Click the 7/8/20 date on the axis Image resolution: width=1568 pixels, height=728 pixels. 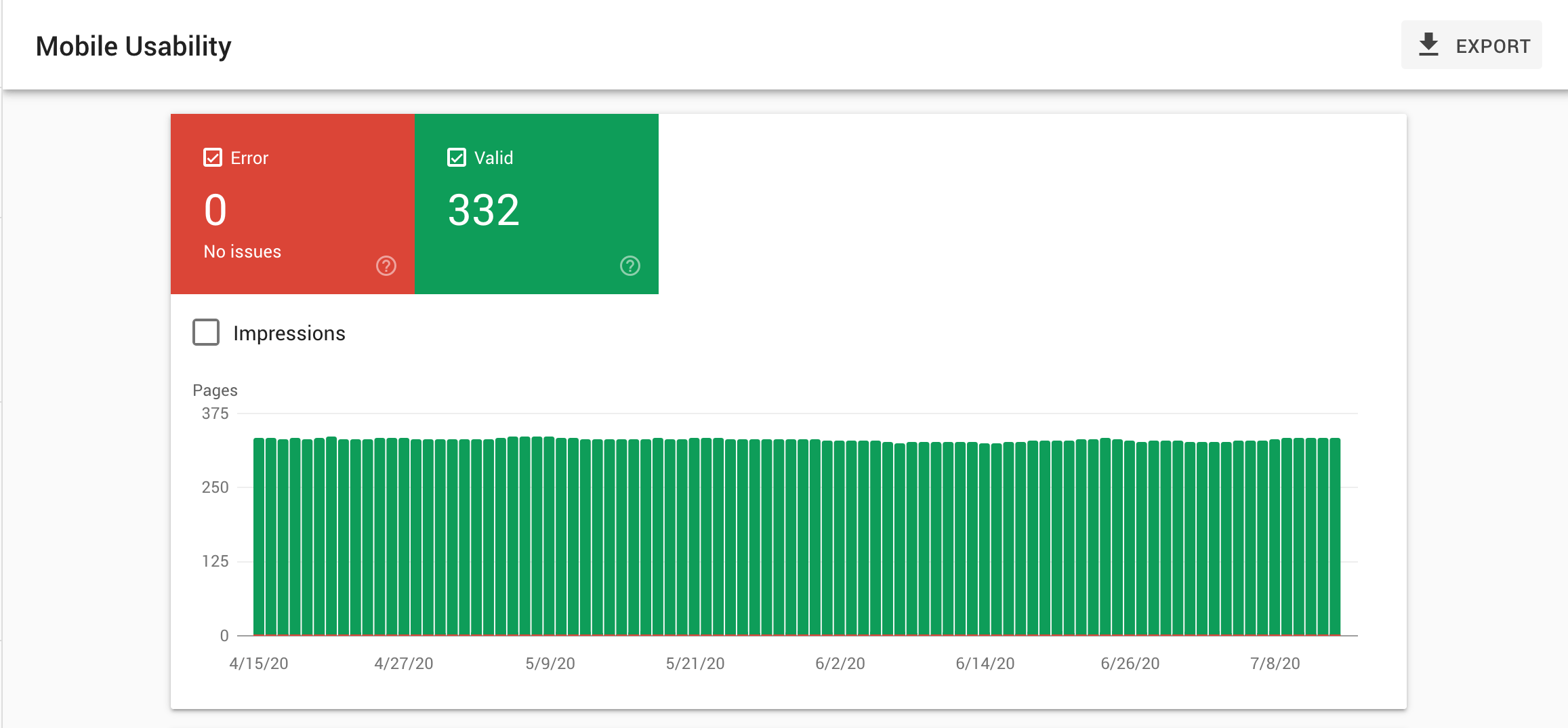(x=1275, y=664)
